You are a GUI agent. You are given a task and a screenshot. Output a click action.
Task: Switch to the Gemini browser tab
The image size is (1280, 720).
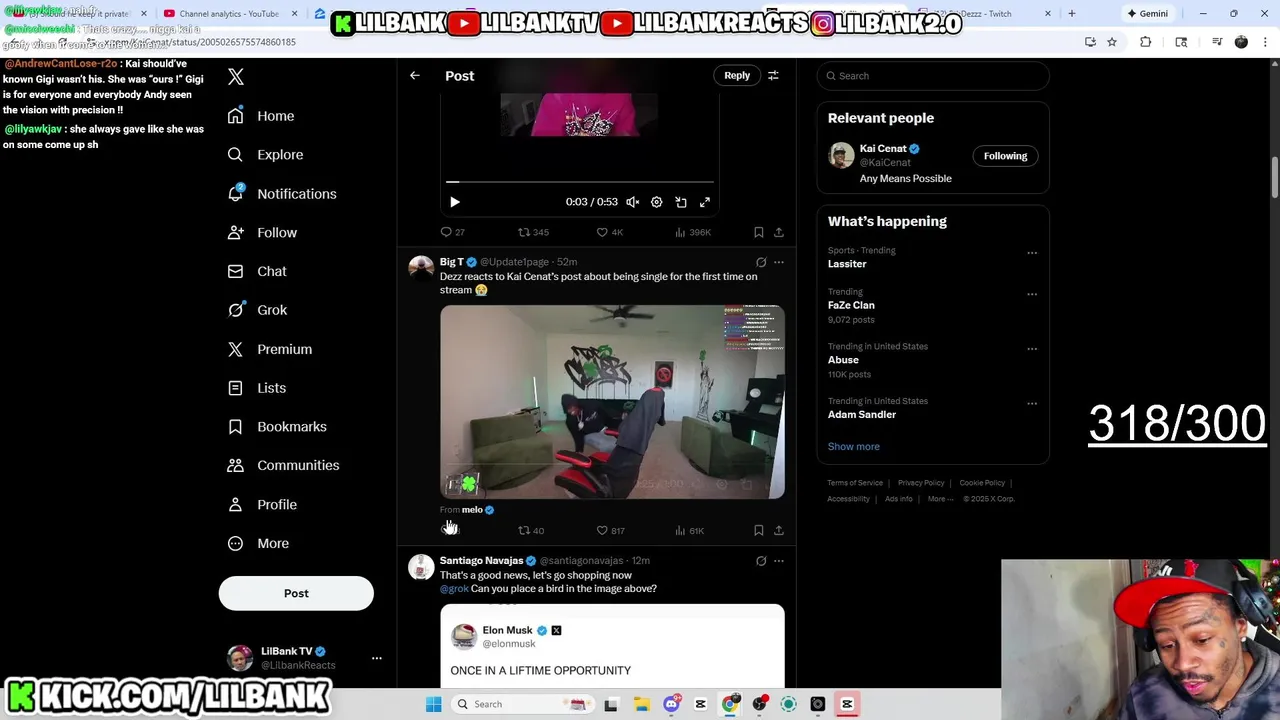[1148, 14]
